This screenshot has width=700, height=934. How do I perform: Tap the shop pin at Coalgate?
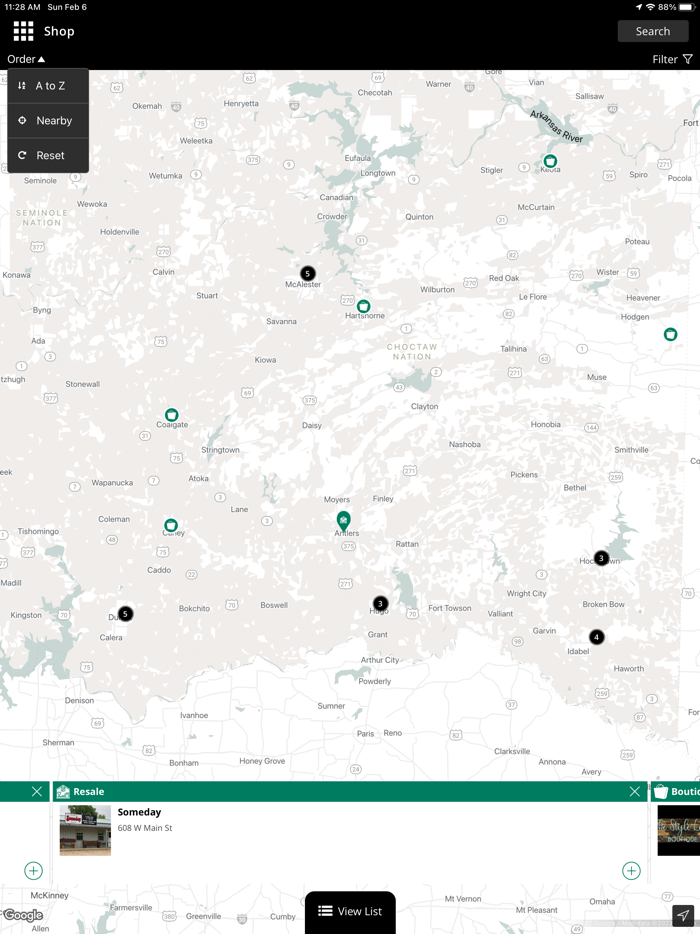(172, 415)
